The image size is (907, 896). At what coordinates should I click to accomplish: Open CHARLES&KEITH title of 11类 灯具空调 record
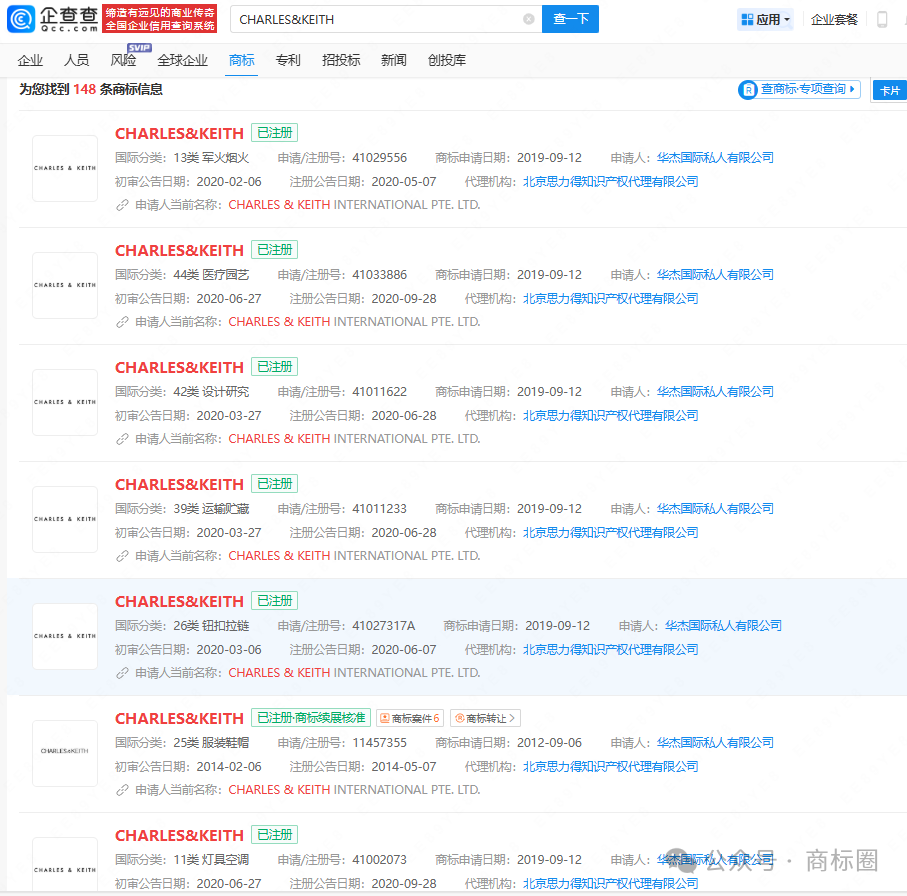pos(179,835)
